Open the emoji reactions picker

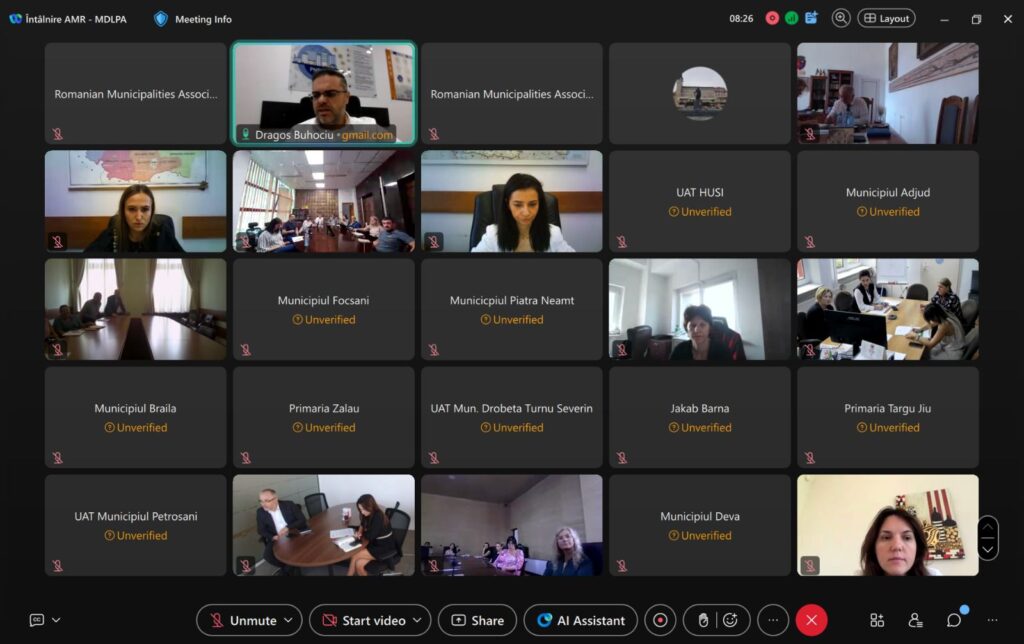(x=730, y=620)
